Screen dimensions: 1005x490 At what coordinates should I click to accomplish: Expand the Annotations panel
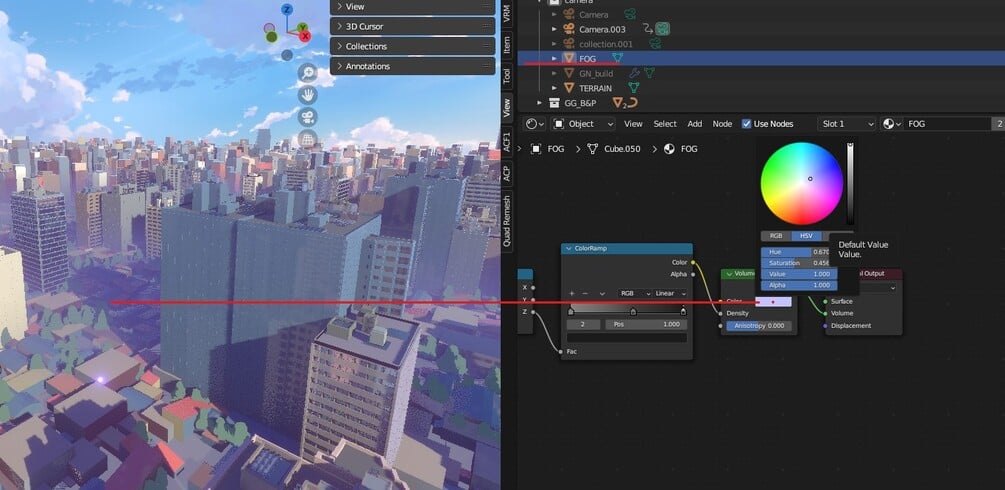(x=412, y=66)
